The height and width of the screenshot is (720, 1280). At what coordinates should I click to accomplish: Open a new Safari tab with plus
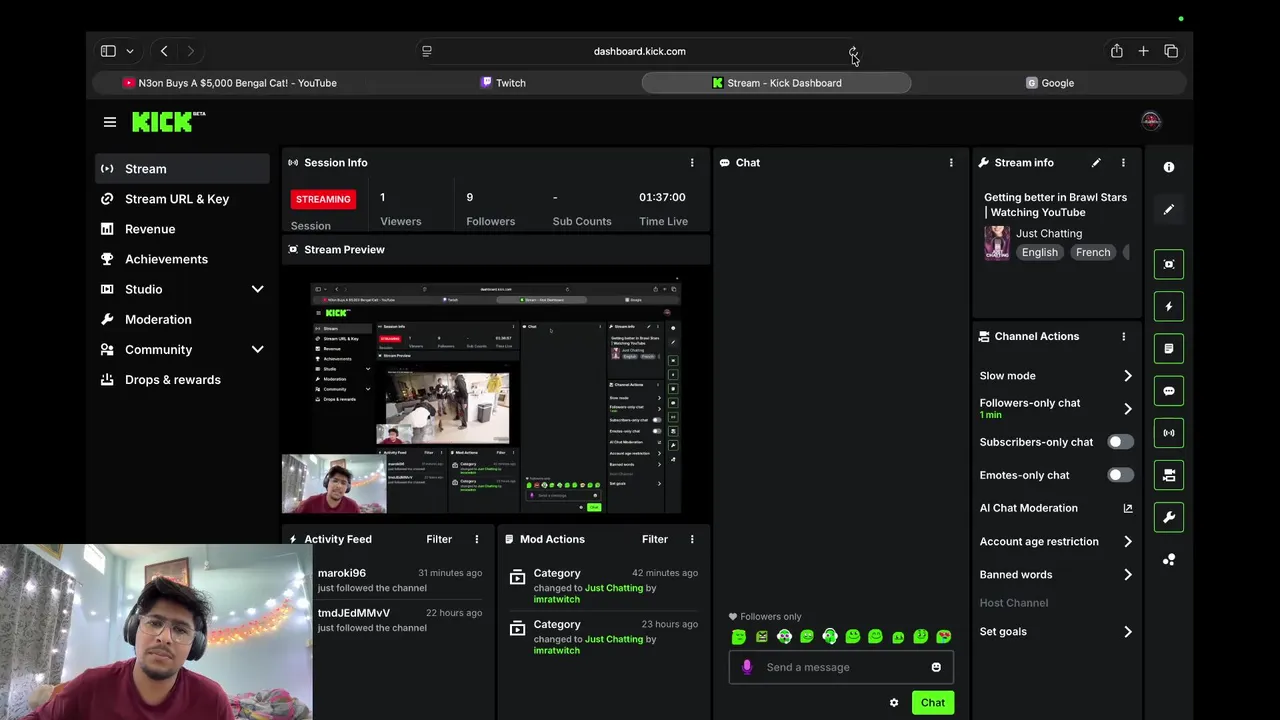coord(1143,51)
